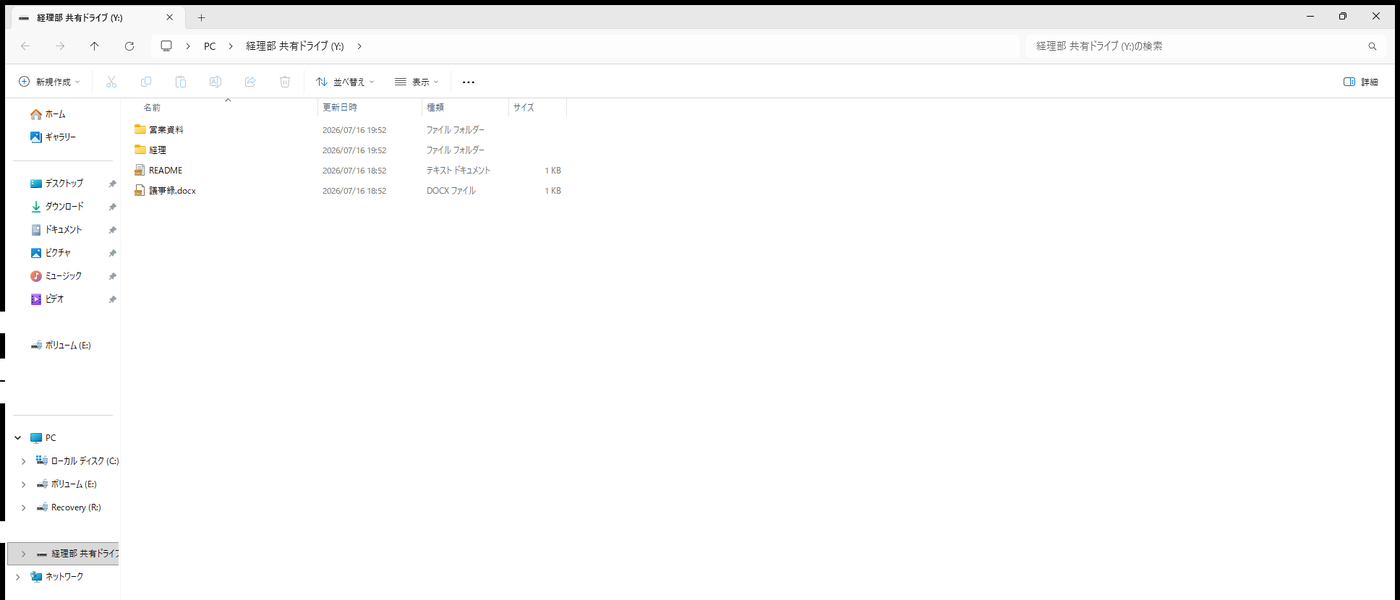Open the 並べ替え sort dropdown

click(x=345, y=82)
